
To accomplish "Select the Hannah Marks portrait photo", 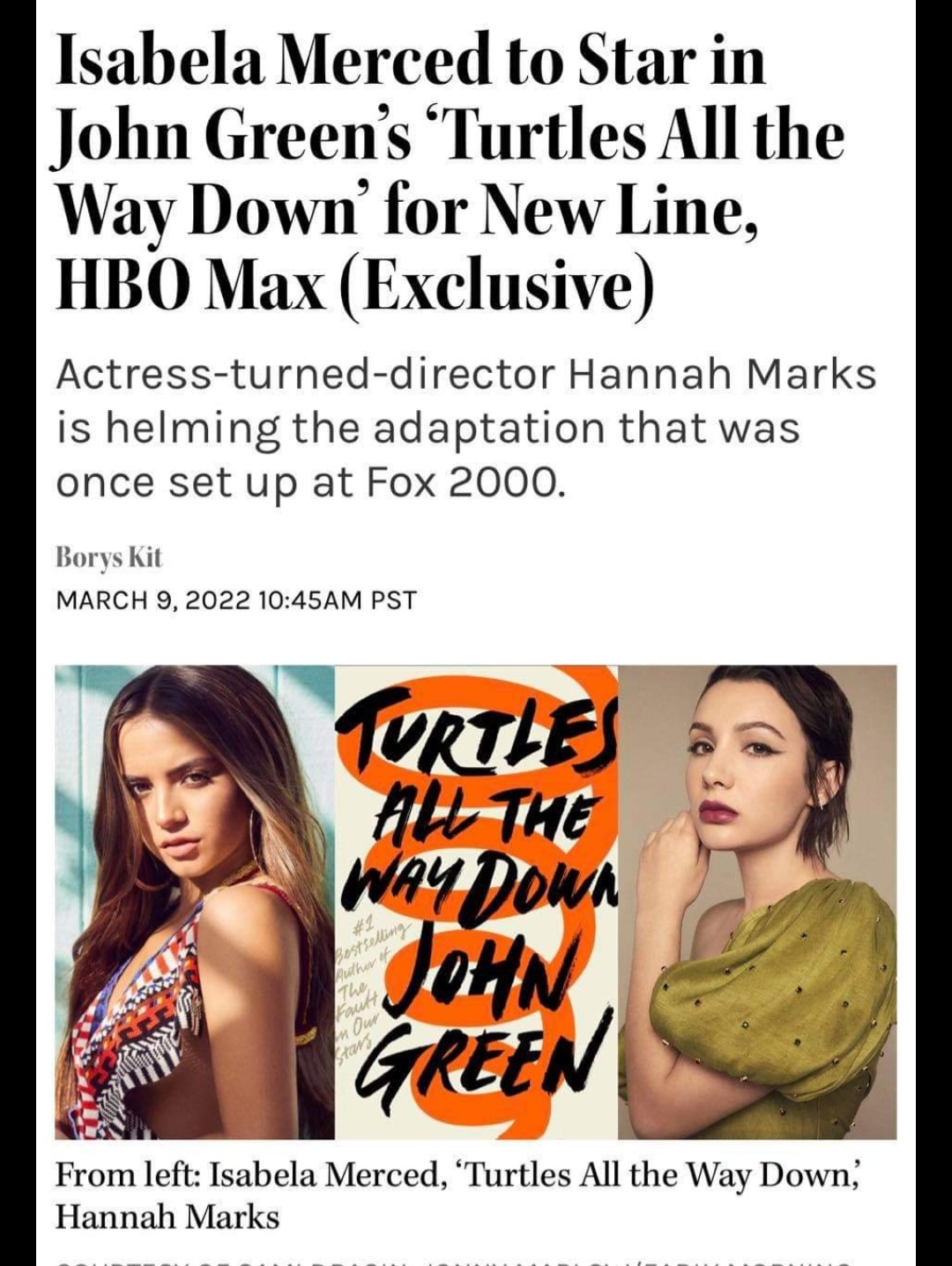I will tap(757, 902).
